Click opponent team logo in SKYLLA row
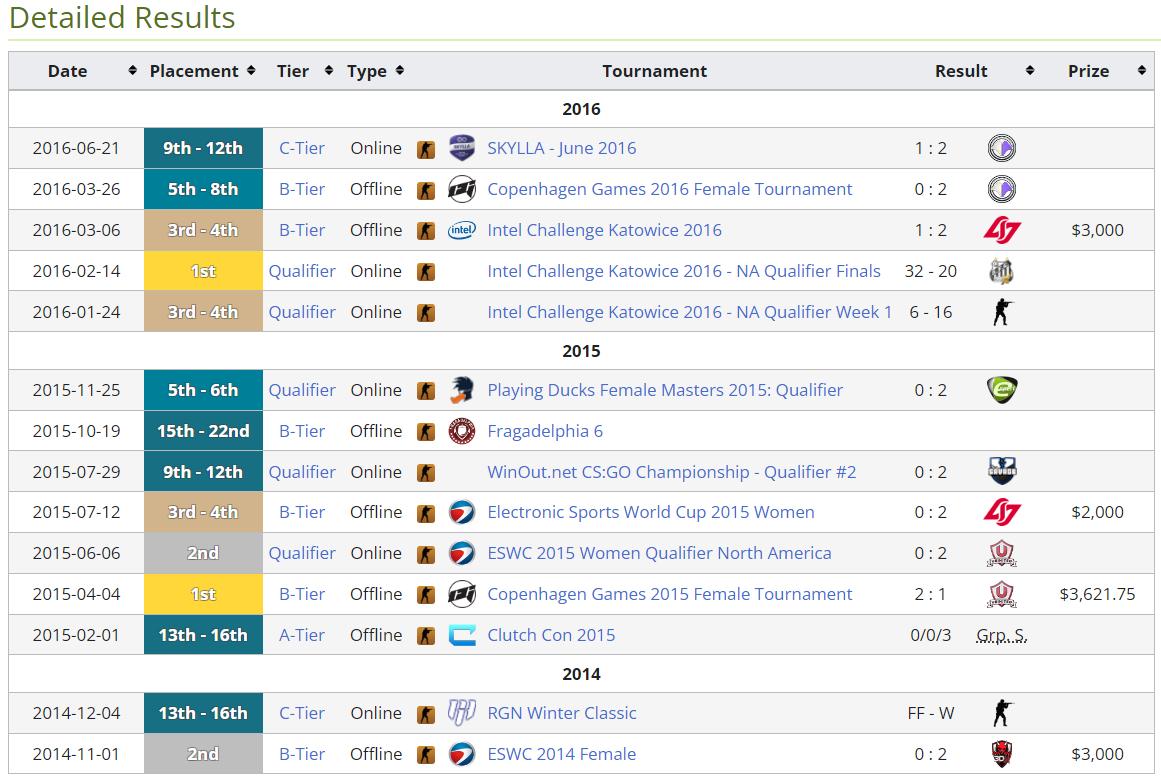 coord(1002,148)
